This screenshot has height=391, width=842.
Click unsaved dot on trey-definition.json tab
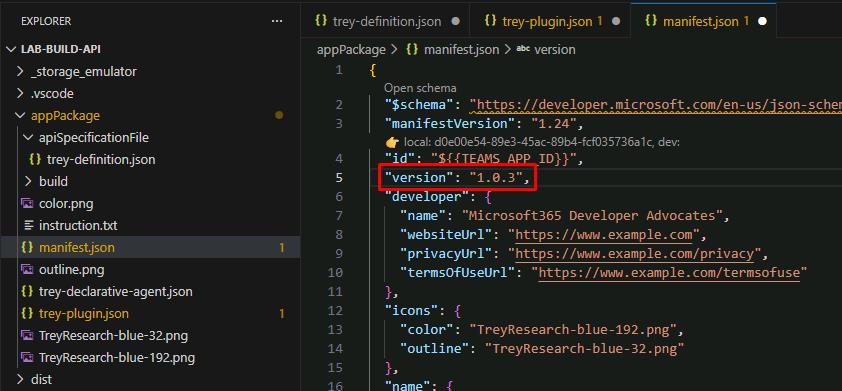456,21
